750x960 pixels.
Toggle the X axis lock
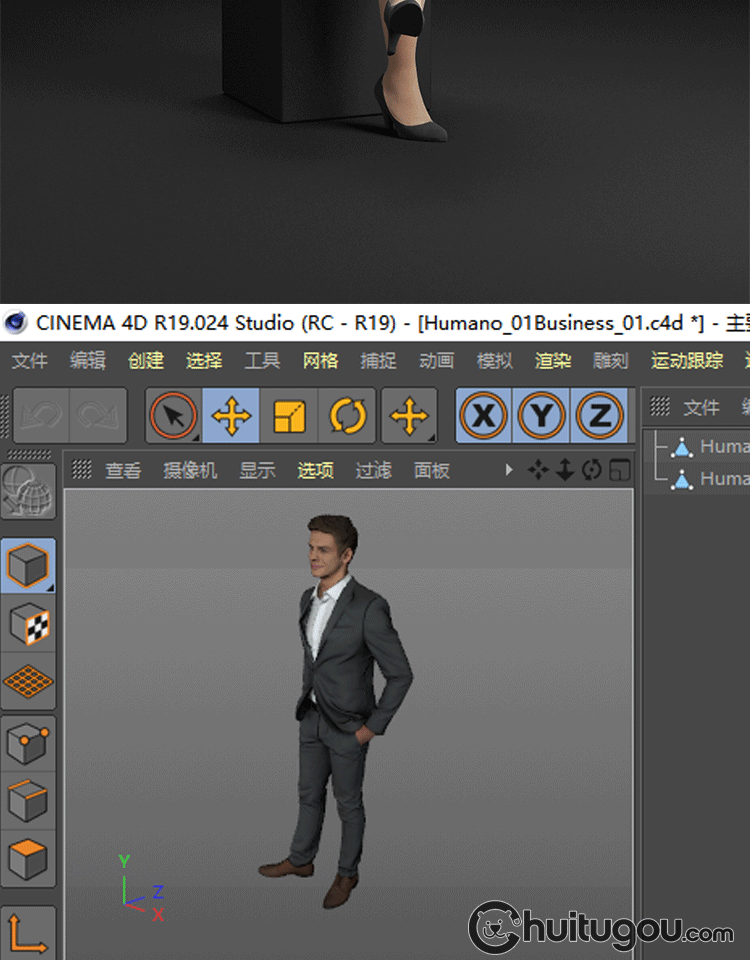tap(484, 416)
